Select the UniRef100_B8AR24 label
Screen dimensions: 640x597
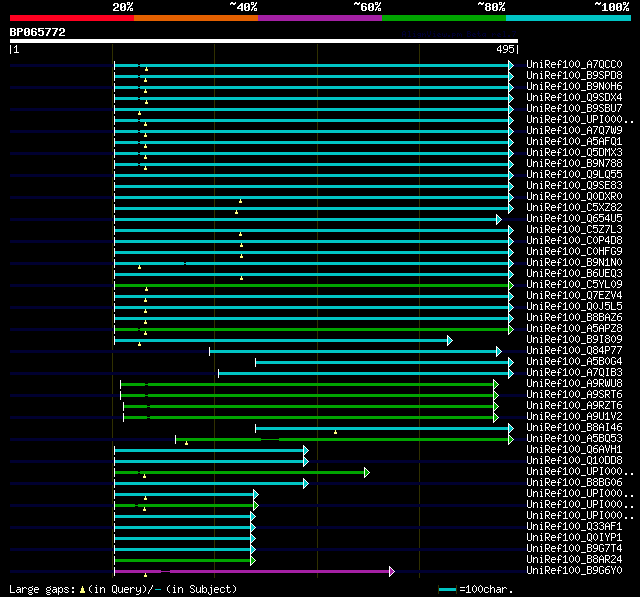(x=574, y=560)
